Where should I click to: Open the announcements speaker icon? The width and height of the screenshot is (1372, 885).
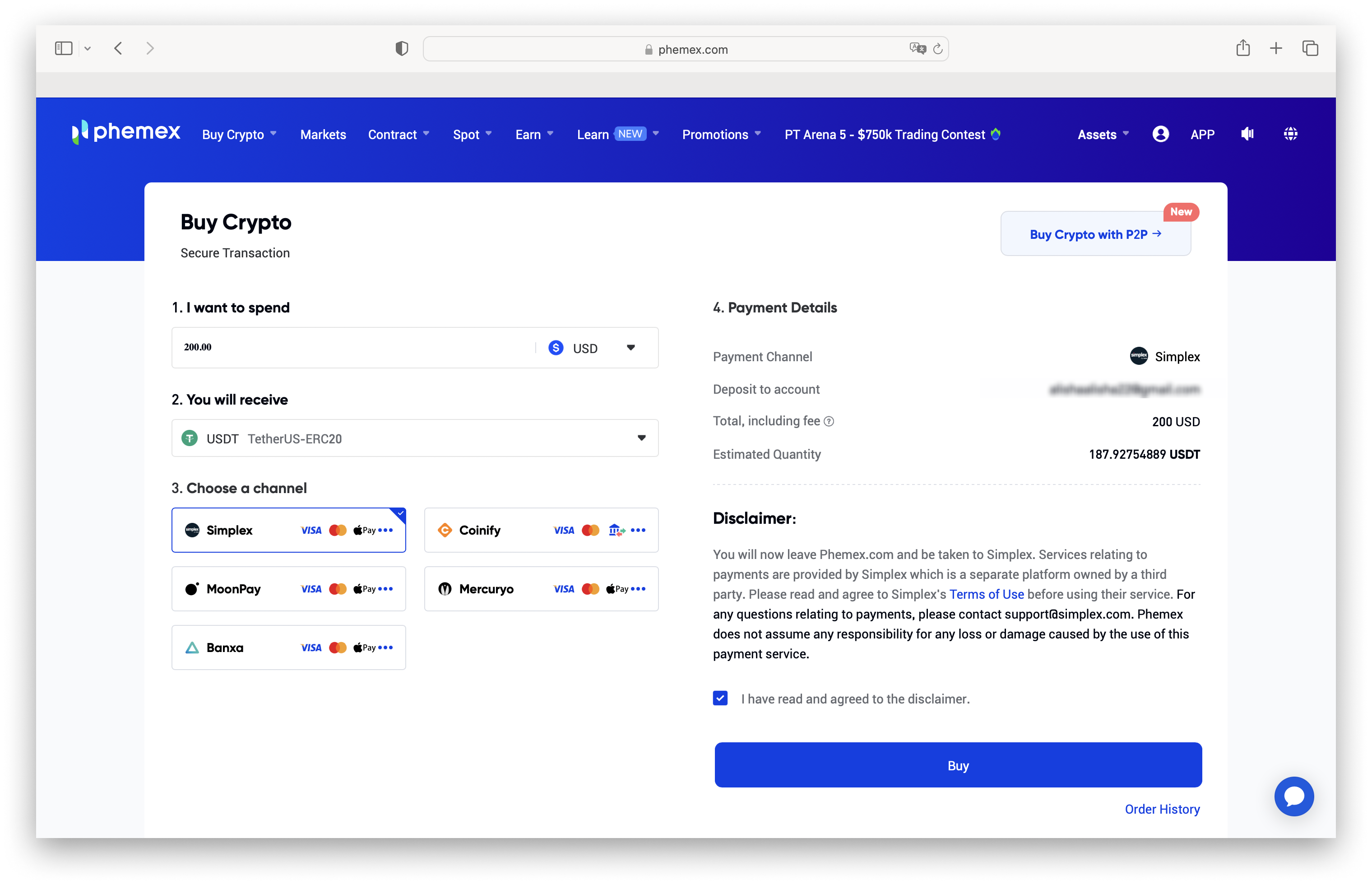click(1247, 134)
